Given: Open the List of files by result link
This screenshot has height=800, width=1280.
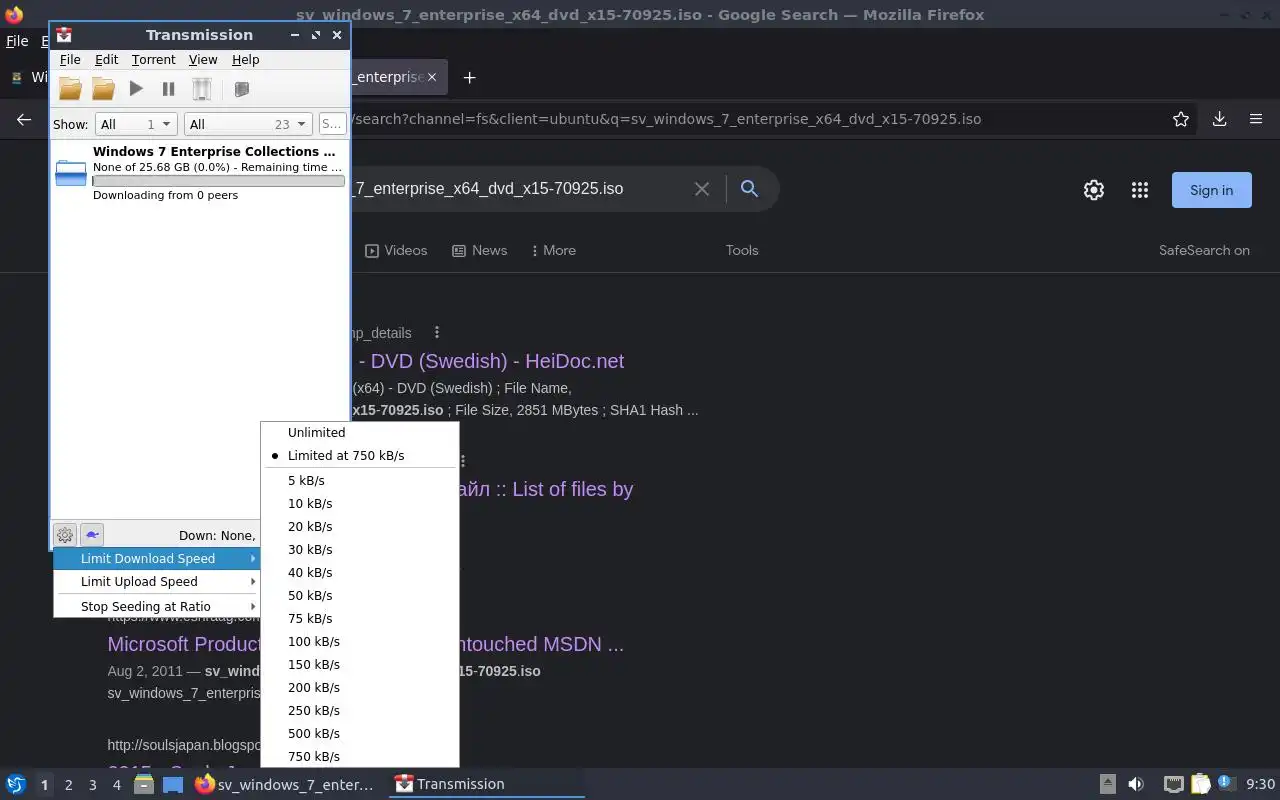Looking at the screenshot, I should click(546, 489).
